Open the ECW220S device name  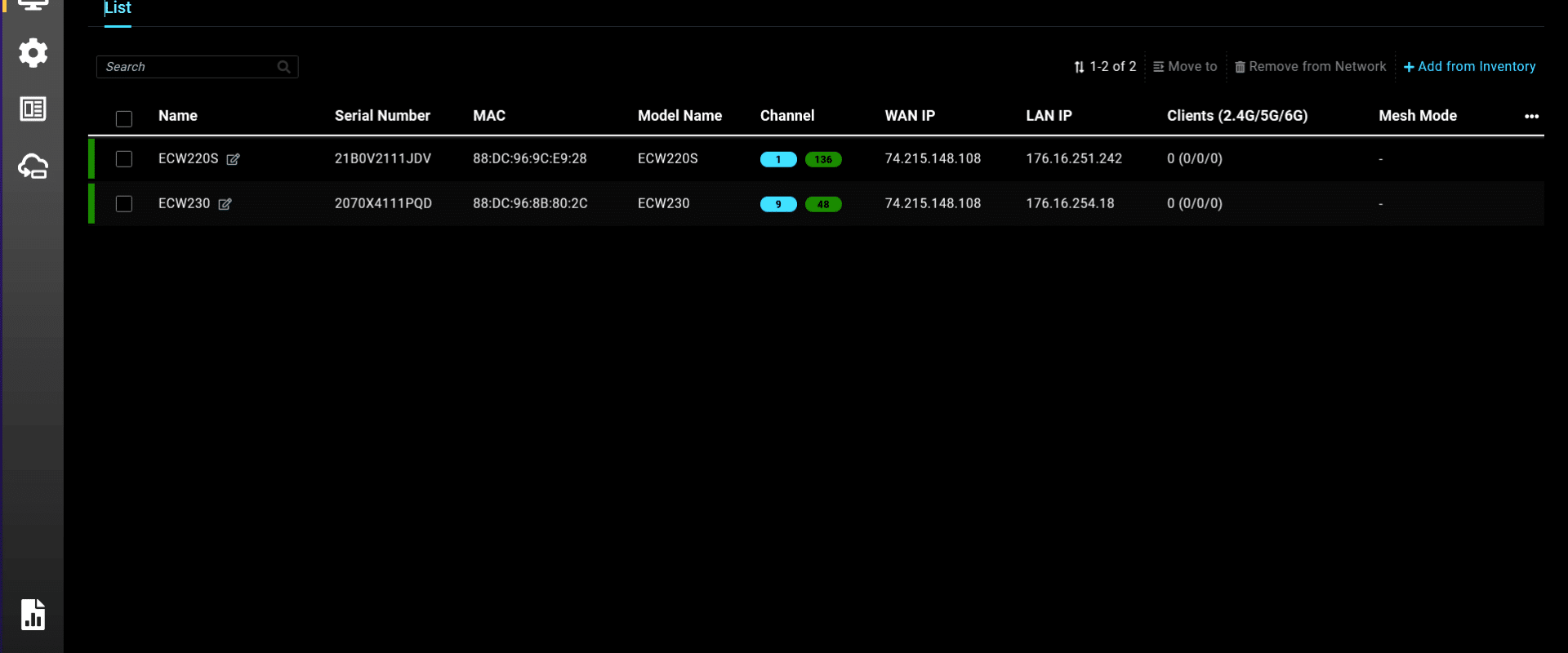pyautogui.click(x=189, y=159)
